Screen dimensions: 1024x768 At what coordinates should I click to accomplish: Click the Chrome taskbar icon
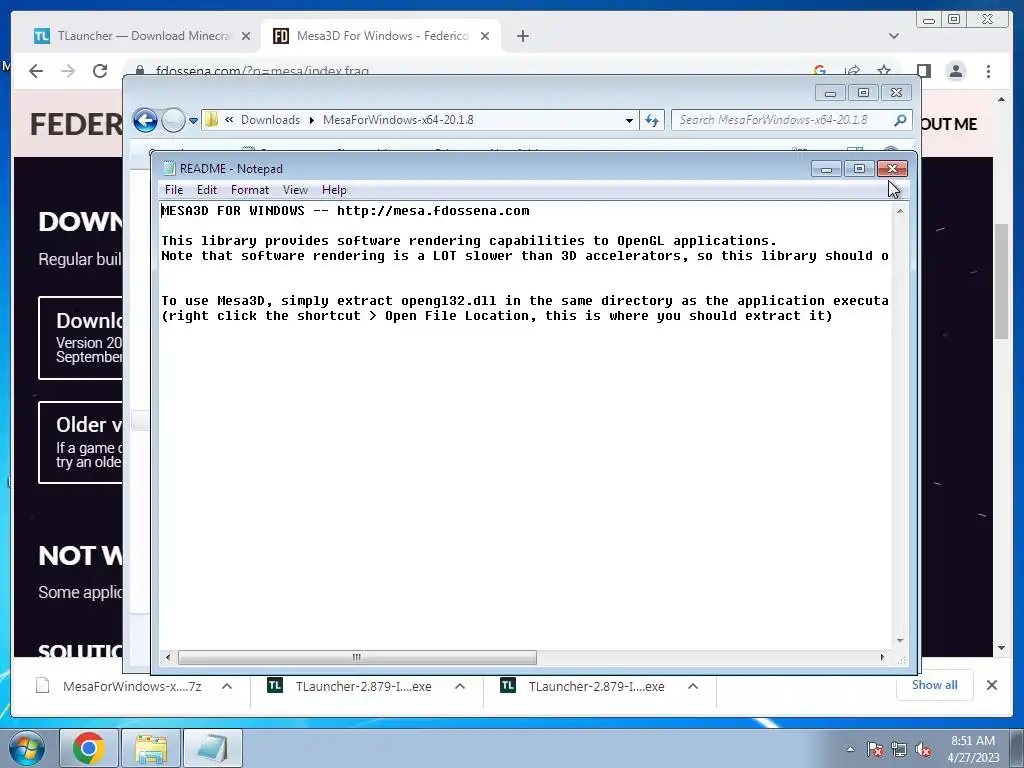click(x=89, y=748)
